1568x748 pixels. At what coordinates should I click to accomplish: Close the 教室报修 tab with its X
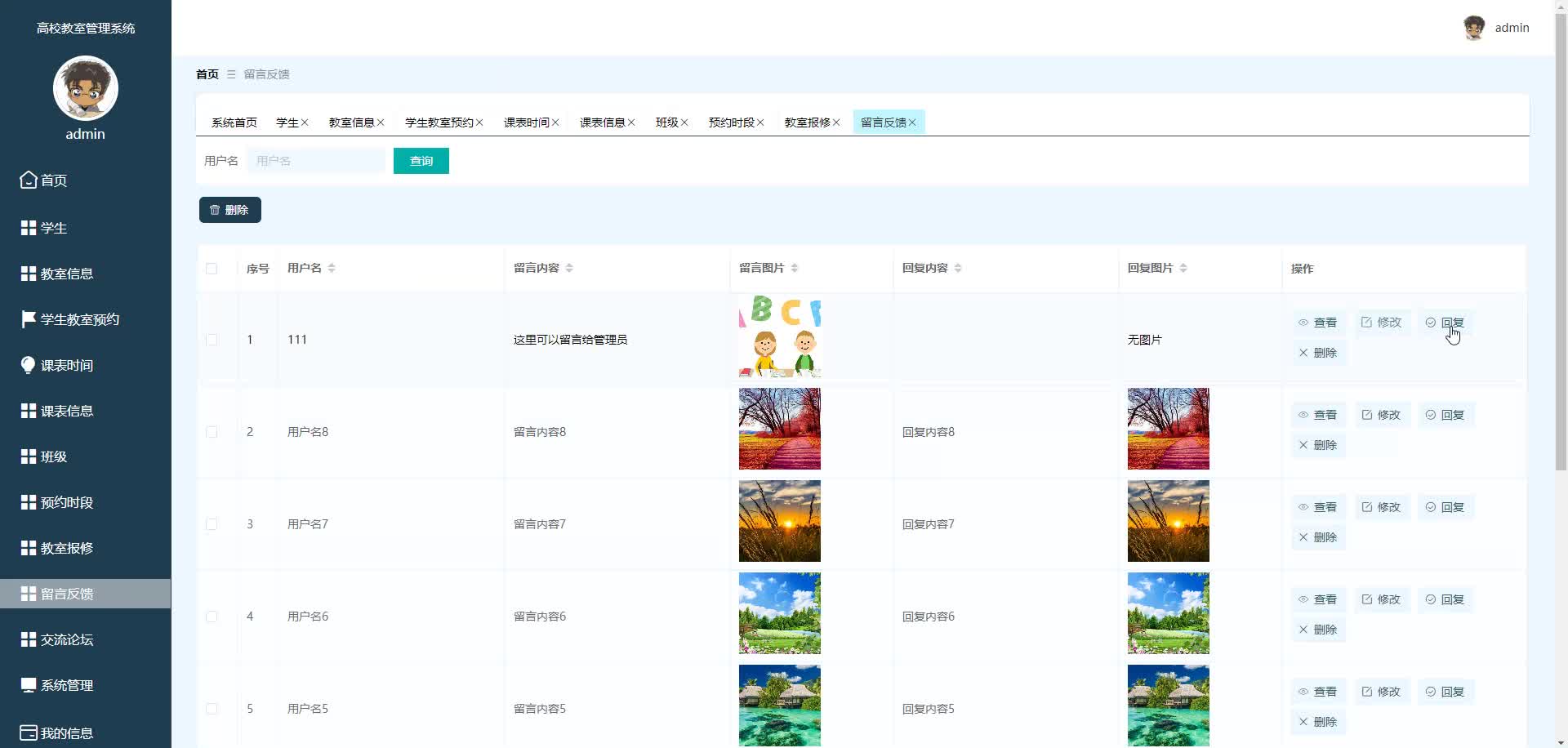click(x=836, y=122)
